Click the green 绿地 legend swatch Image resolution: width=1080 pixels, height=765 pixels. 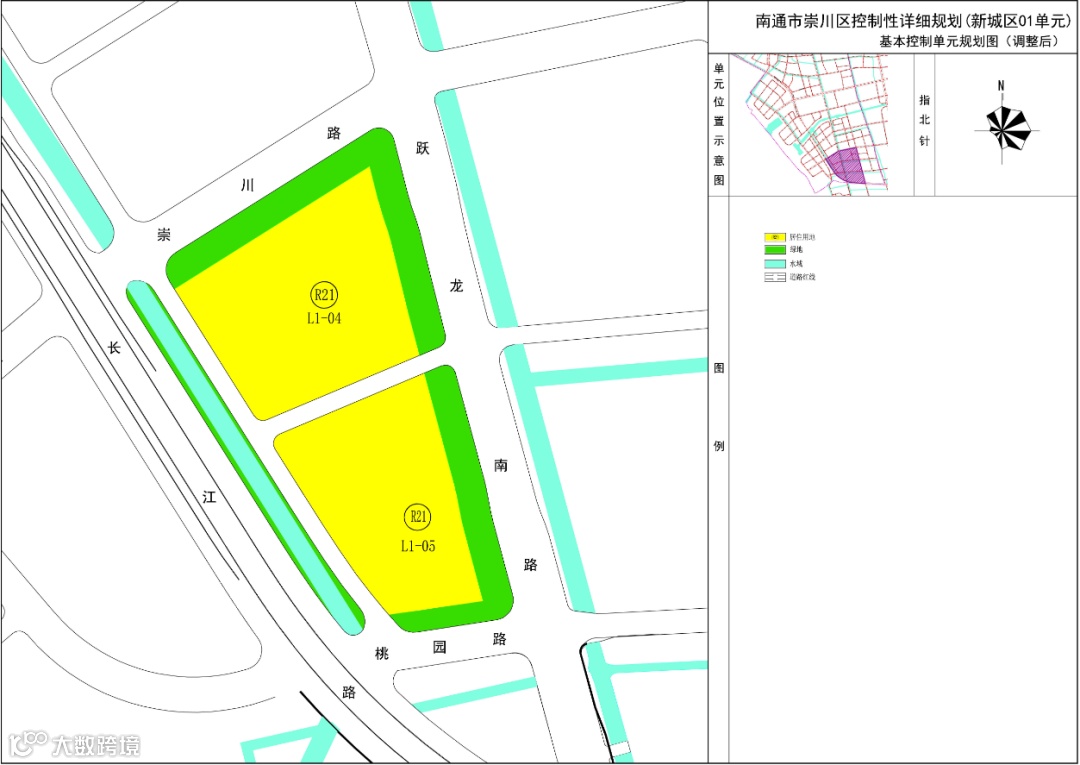click(775, 250)
